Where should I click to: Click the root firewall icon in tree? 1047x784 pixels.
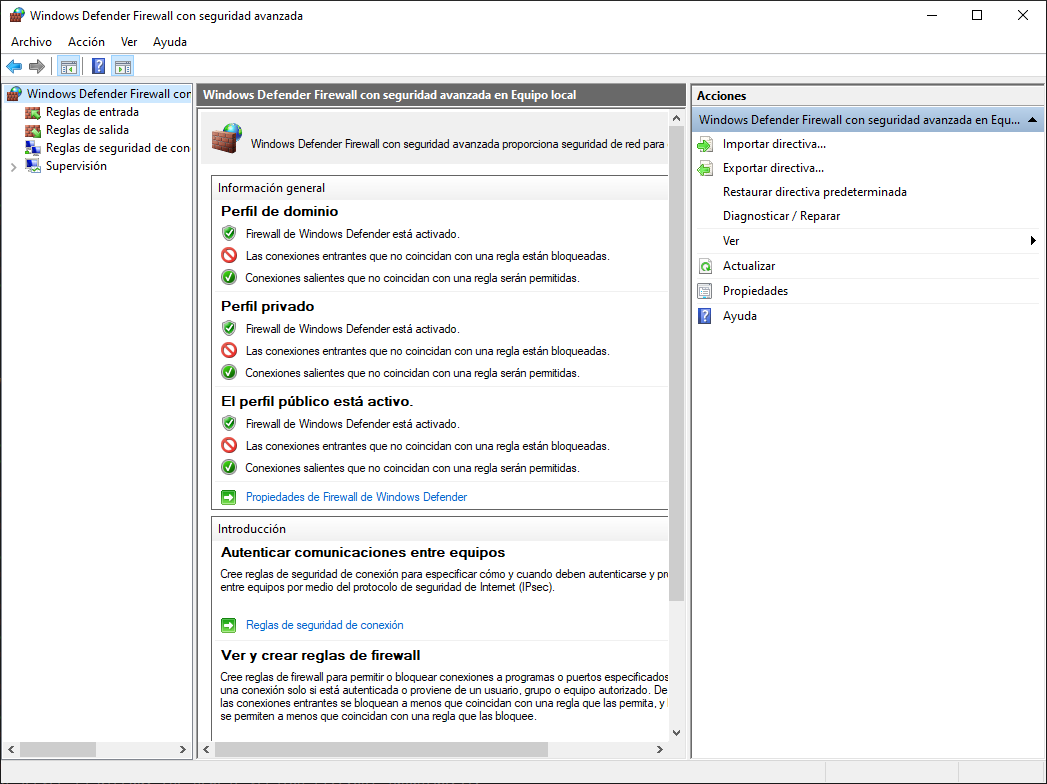coord(15,93)
